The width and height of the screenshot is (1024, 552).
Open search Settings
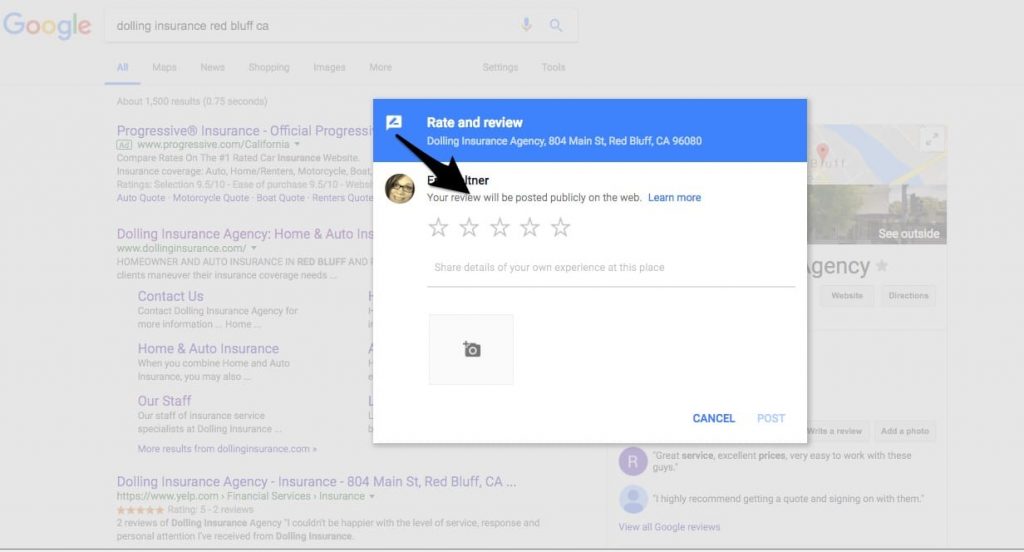tap(500, 67)
